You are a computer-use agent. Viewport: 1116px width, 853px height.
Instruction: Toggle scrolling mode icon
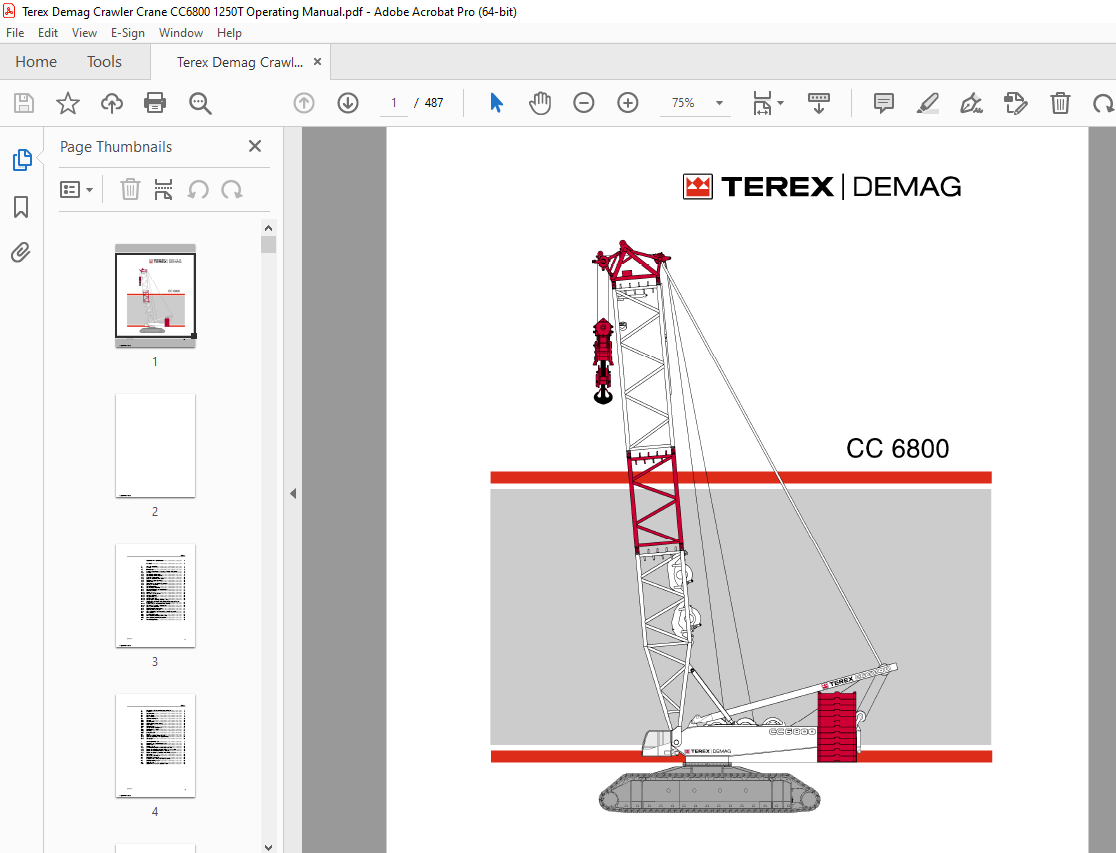point(818,103)
